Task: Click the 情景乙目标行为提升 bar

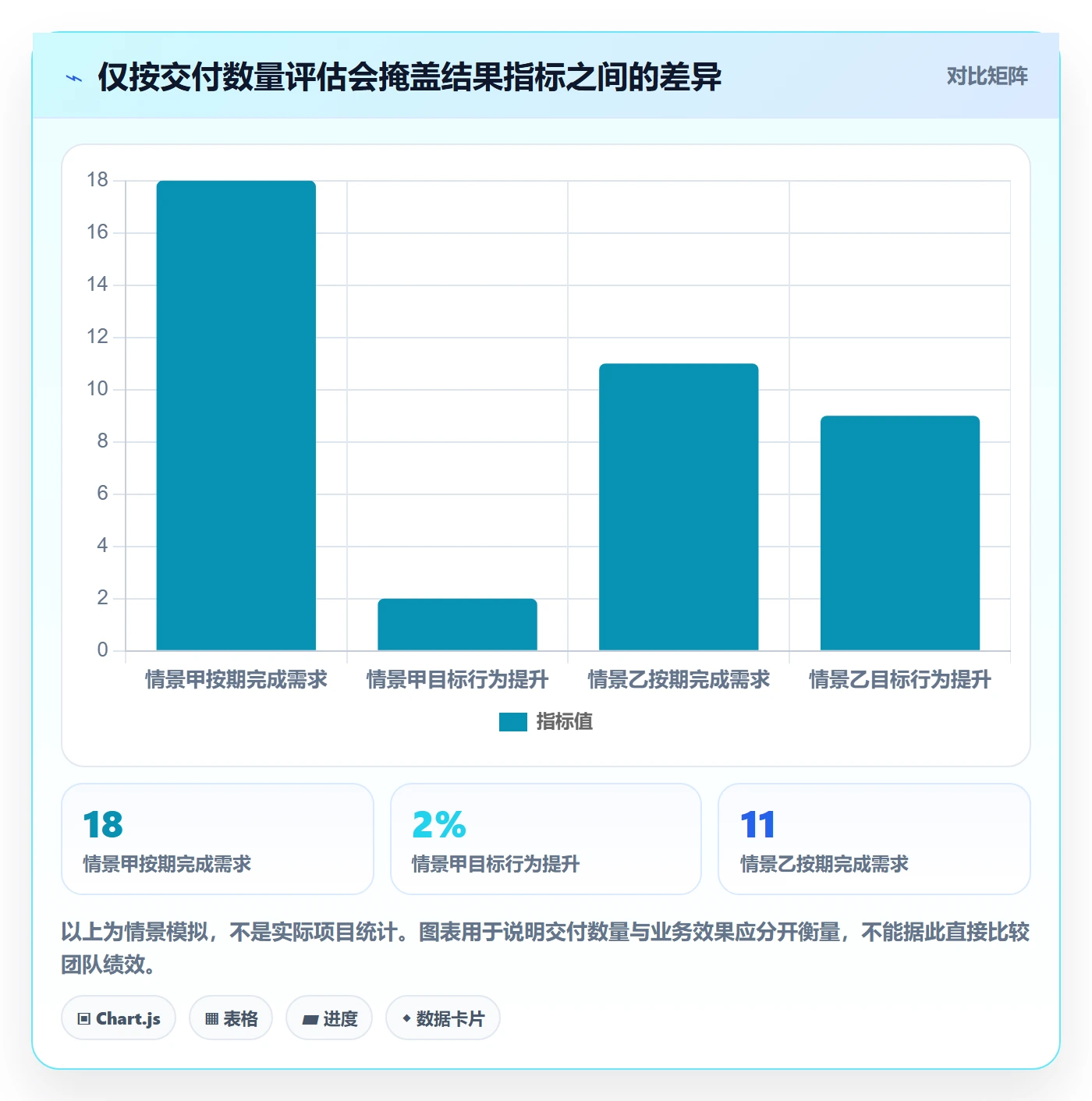Action: (x=900, y=533)
